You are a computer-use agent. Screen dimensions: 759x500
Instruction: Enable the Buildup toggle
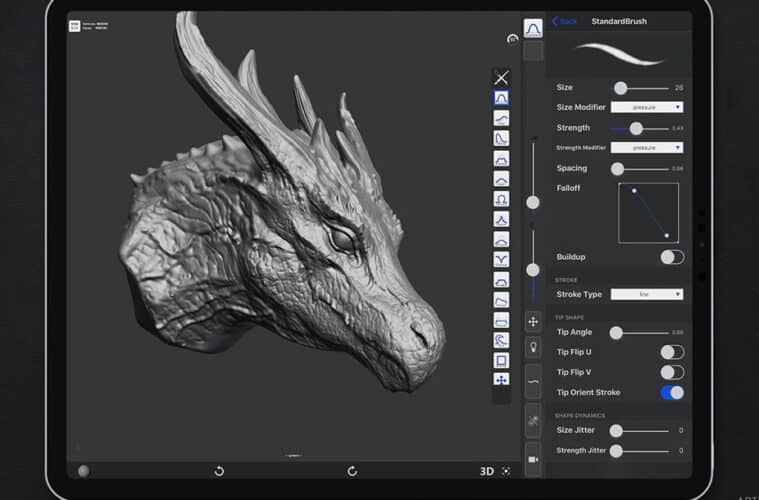point(672,257)
